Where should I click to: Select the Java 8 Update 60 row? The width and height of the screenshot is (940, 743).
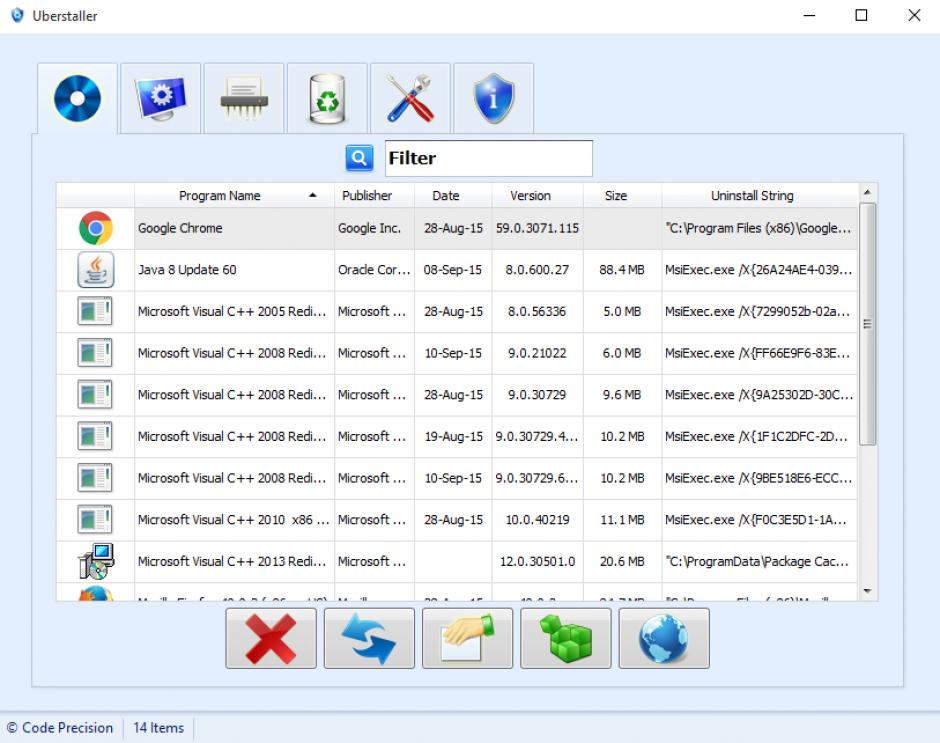pyautogui.click(x=457, y=270)
